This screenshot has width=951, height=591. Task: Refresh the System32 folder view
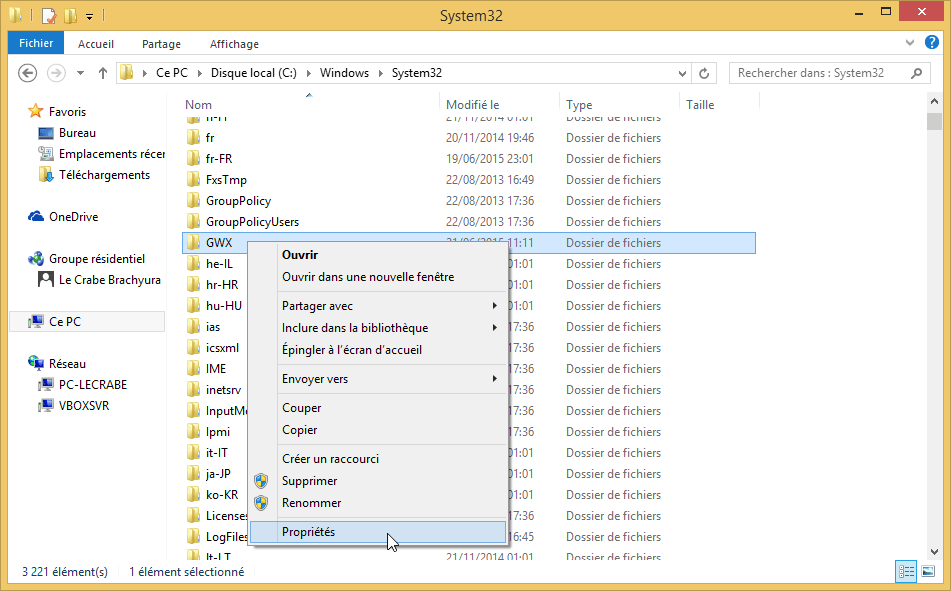pos(704,73)
